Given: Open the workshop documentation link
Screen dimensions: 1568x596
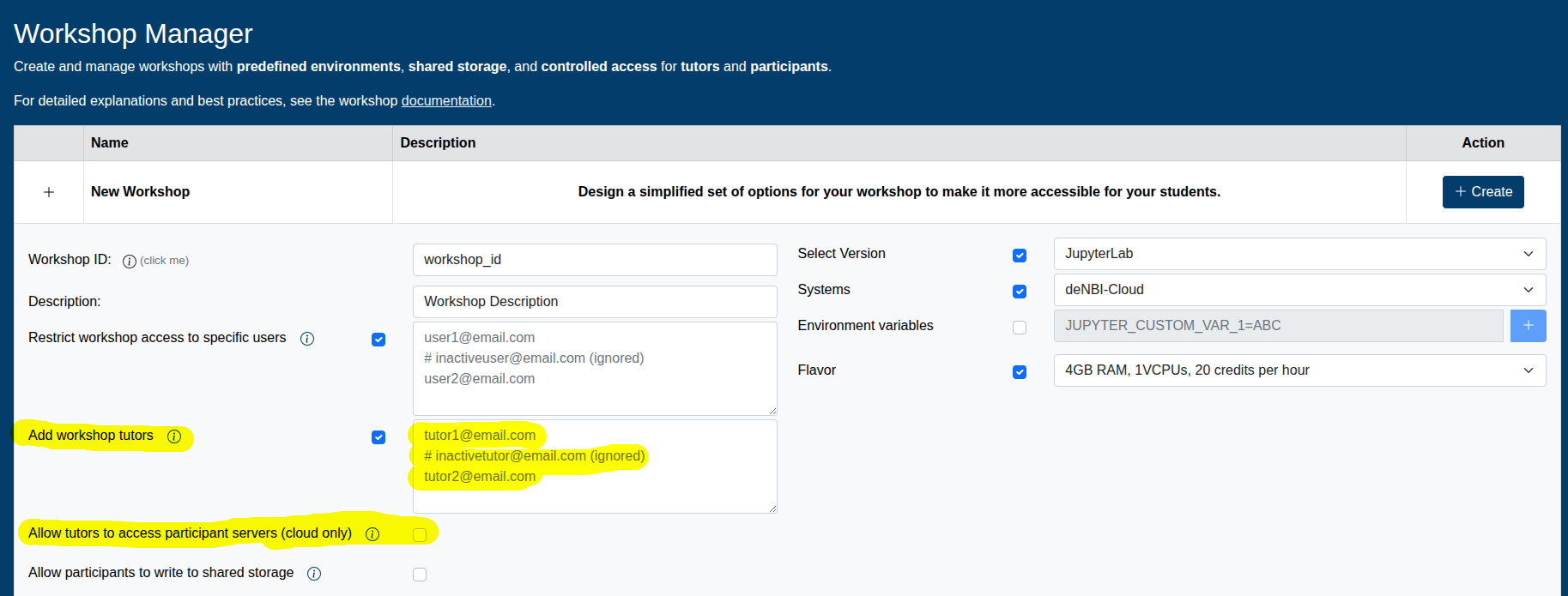Looking at the screenshot, I should point(446,101).
